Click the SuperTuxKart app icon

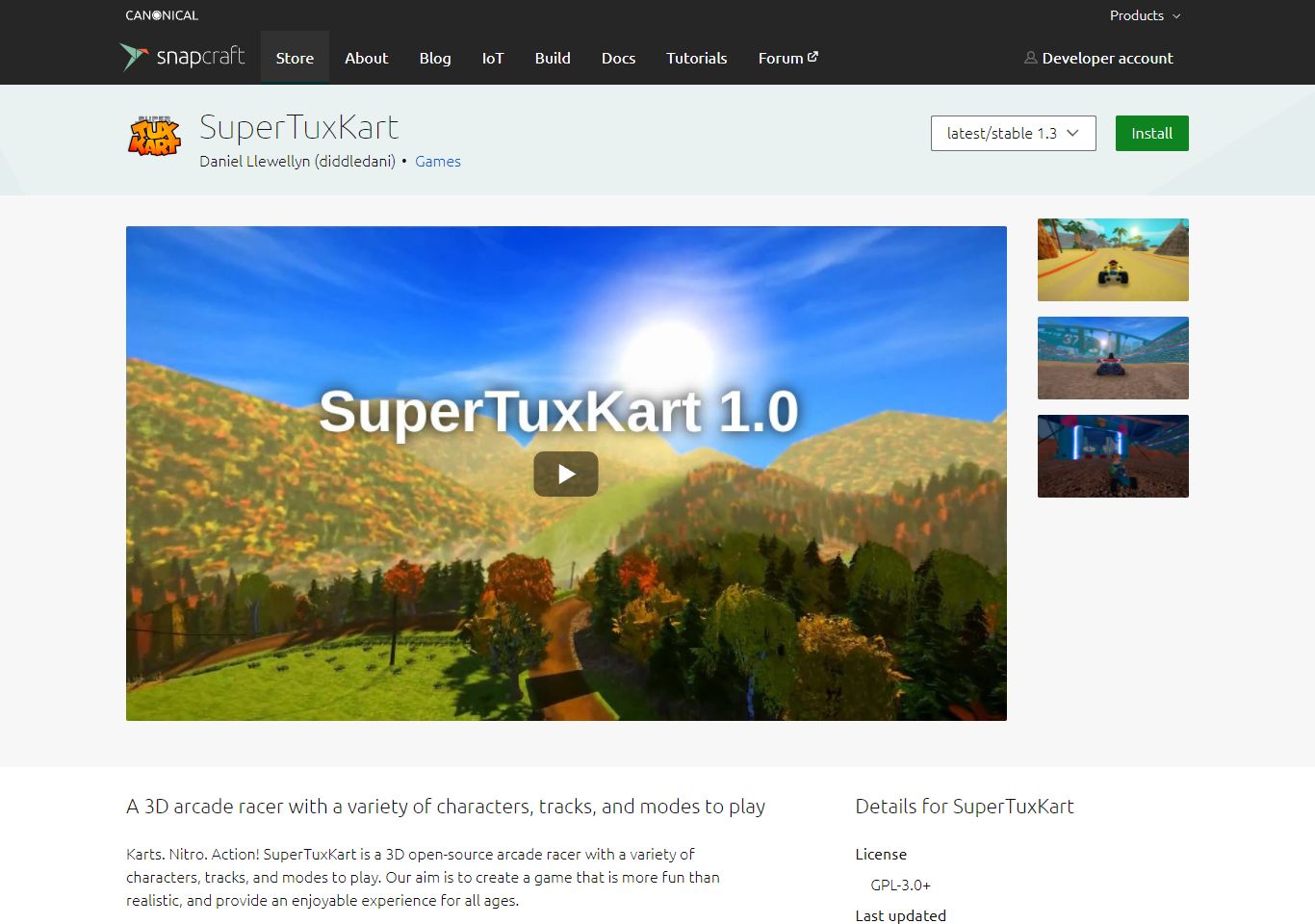154,136
